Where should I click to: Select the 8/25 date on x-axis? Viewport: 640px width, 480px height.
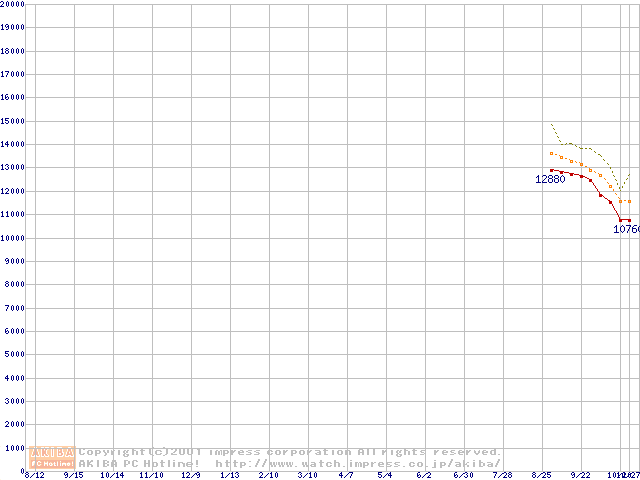point(541,475)
